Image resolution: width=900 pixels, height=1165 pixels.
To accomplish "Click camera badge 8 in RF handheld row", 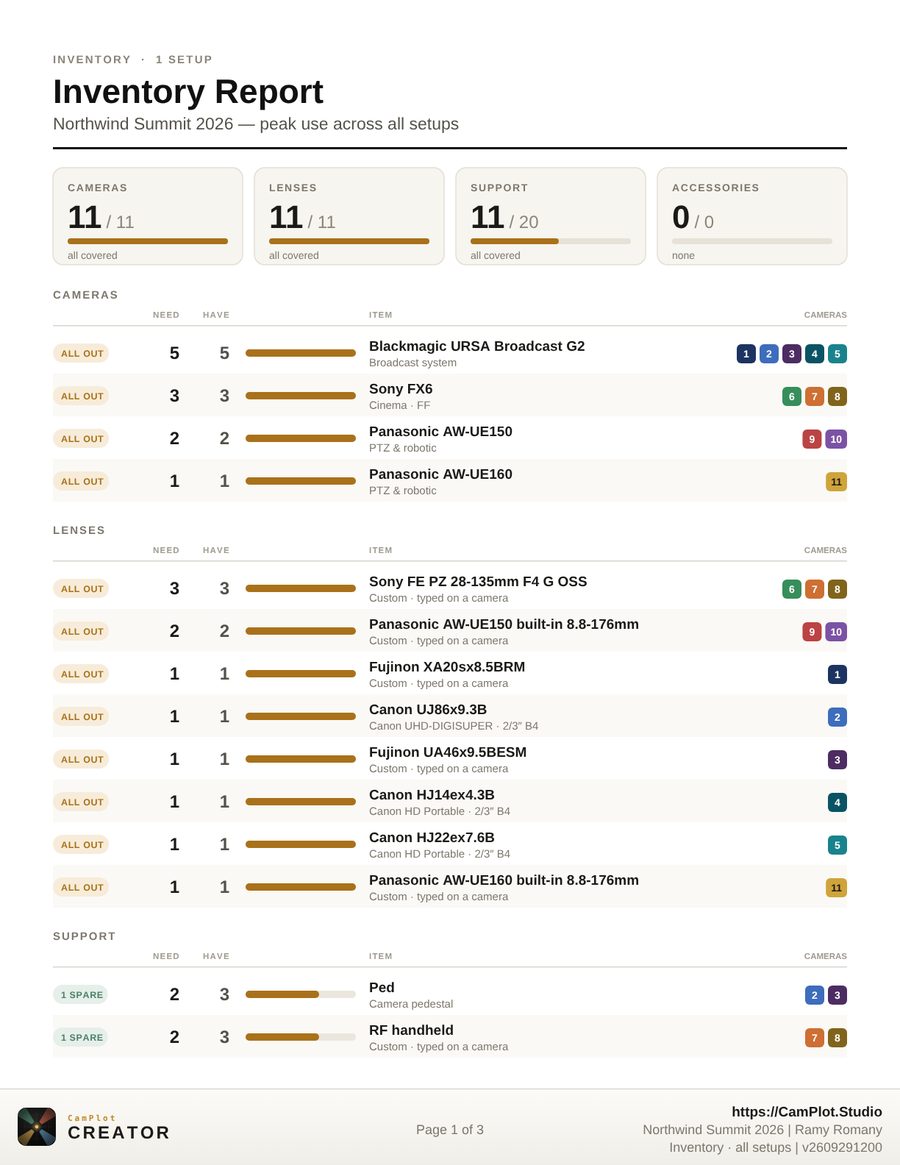I will (837, 1038).
